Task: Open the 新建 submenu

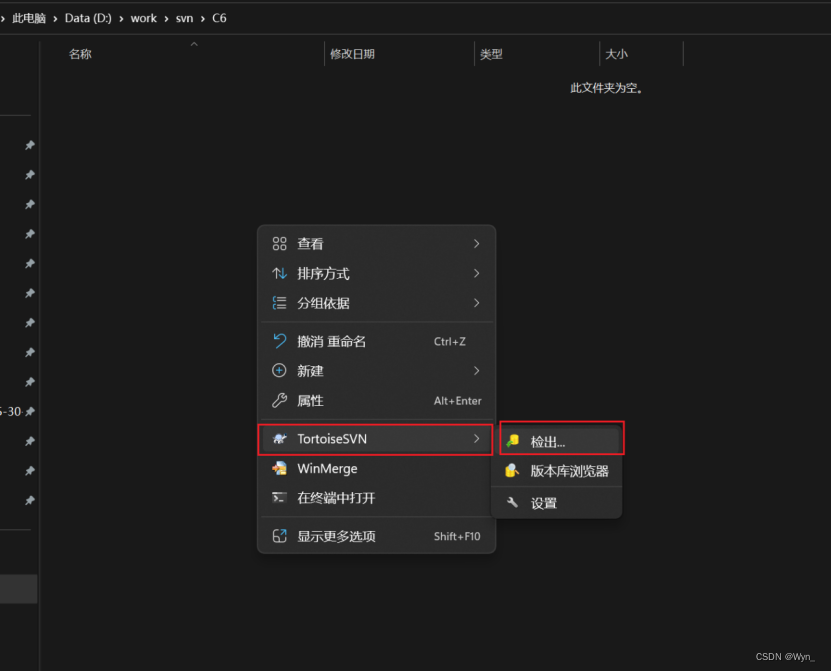Action: click(x=310, y=371)
